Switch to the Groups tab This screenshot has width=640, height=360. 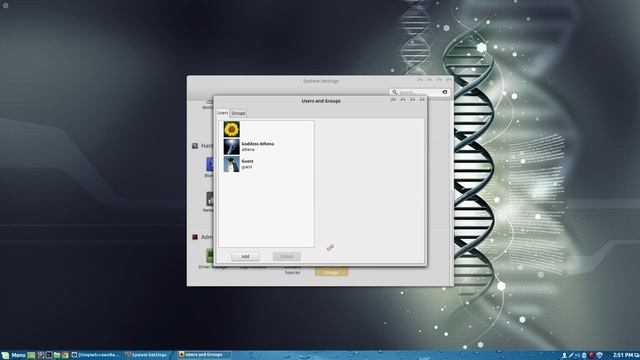(238, 113)
